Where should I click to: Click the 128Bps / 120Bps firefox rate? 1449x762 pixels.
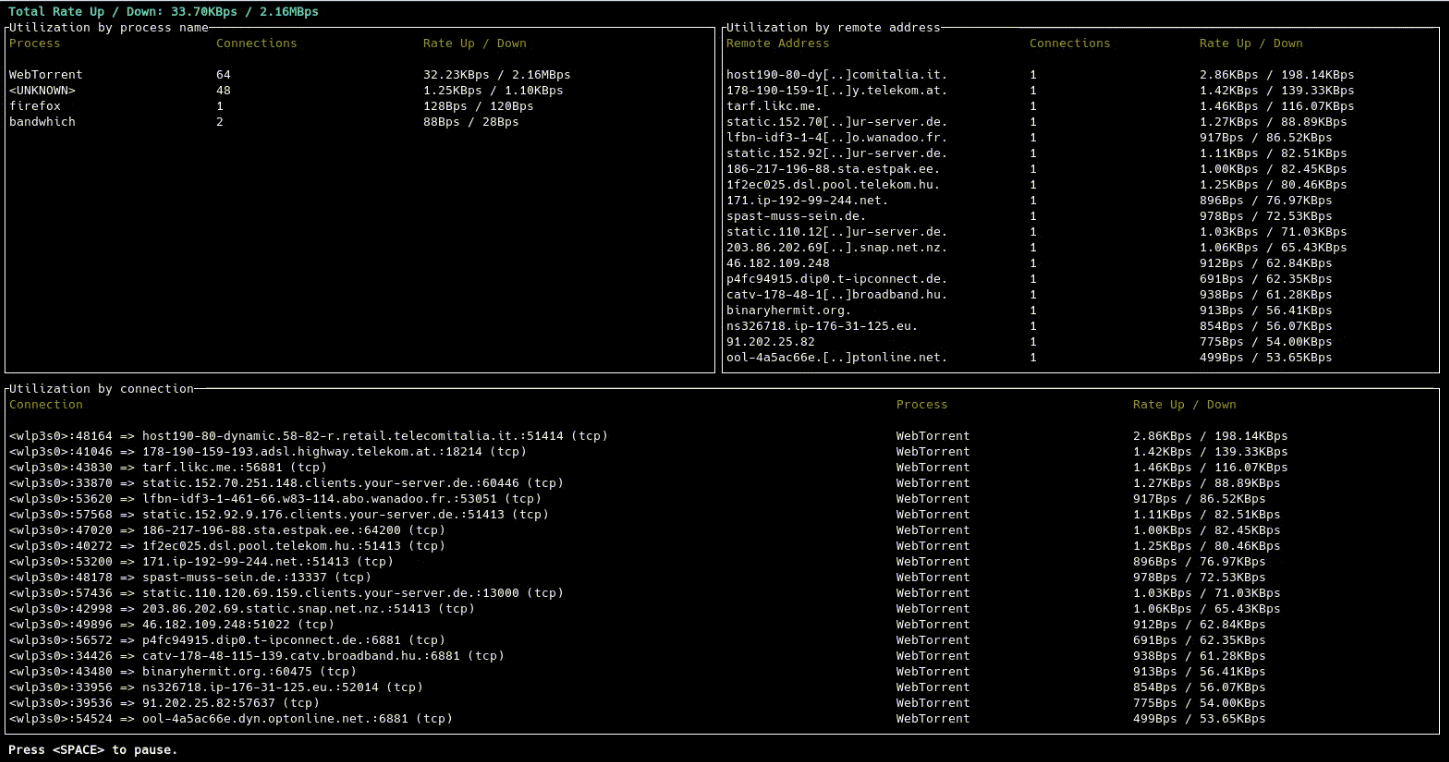tap(479, 106)
